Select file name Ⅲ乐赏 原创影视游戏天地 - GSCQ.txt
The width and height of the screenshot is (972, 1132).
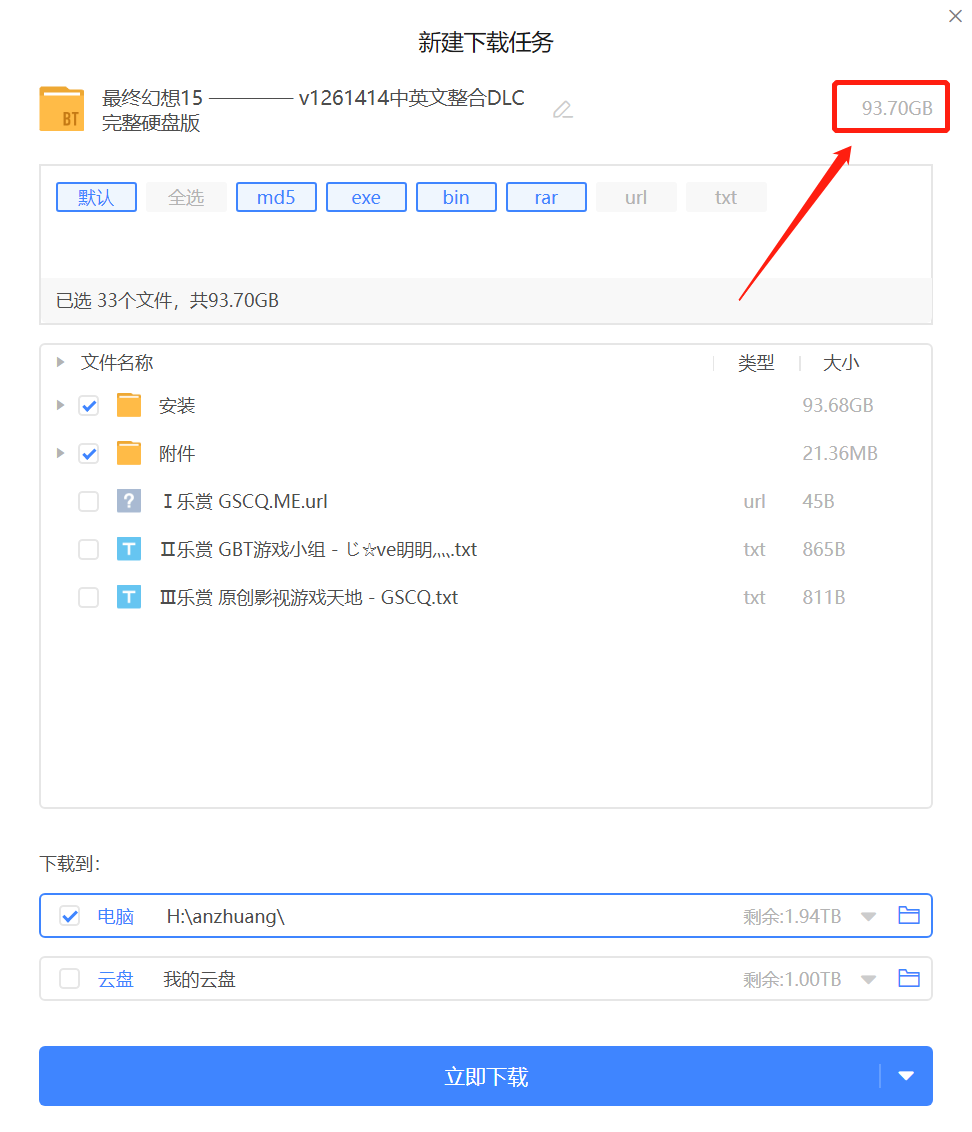(x=309, y=597)
